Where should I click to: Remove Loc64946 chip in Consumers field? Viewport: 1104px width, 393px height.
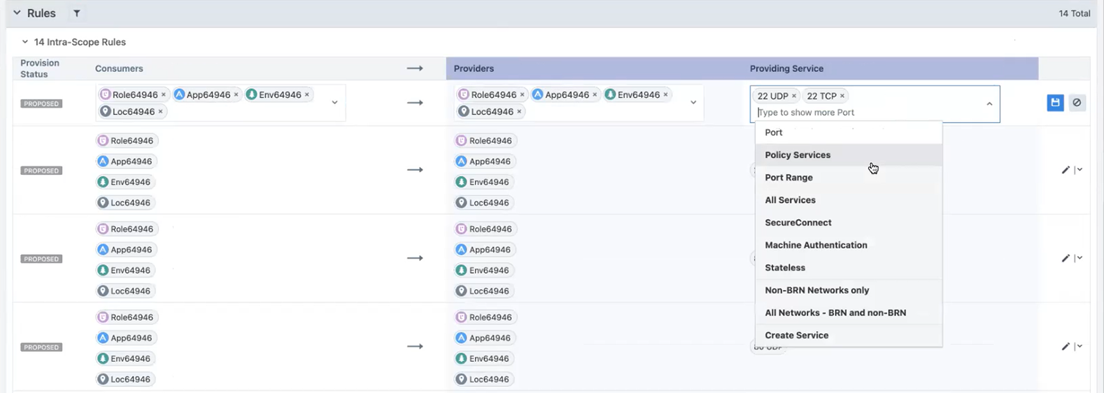161,111
